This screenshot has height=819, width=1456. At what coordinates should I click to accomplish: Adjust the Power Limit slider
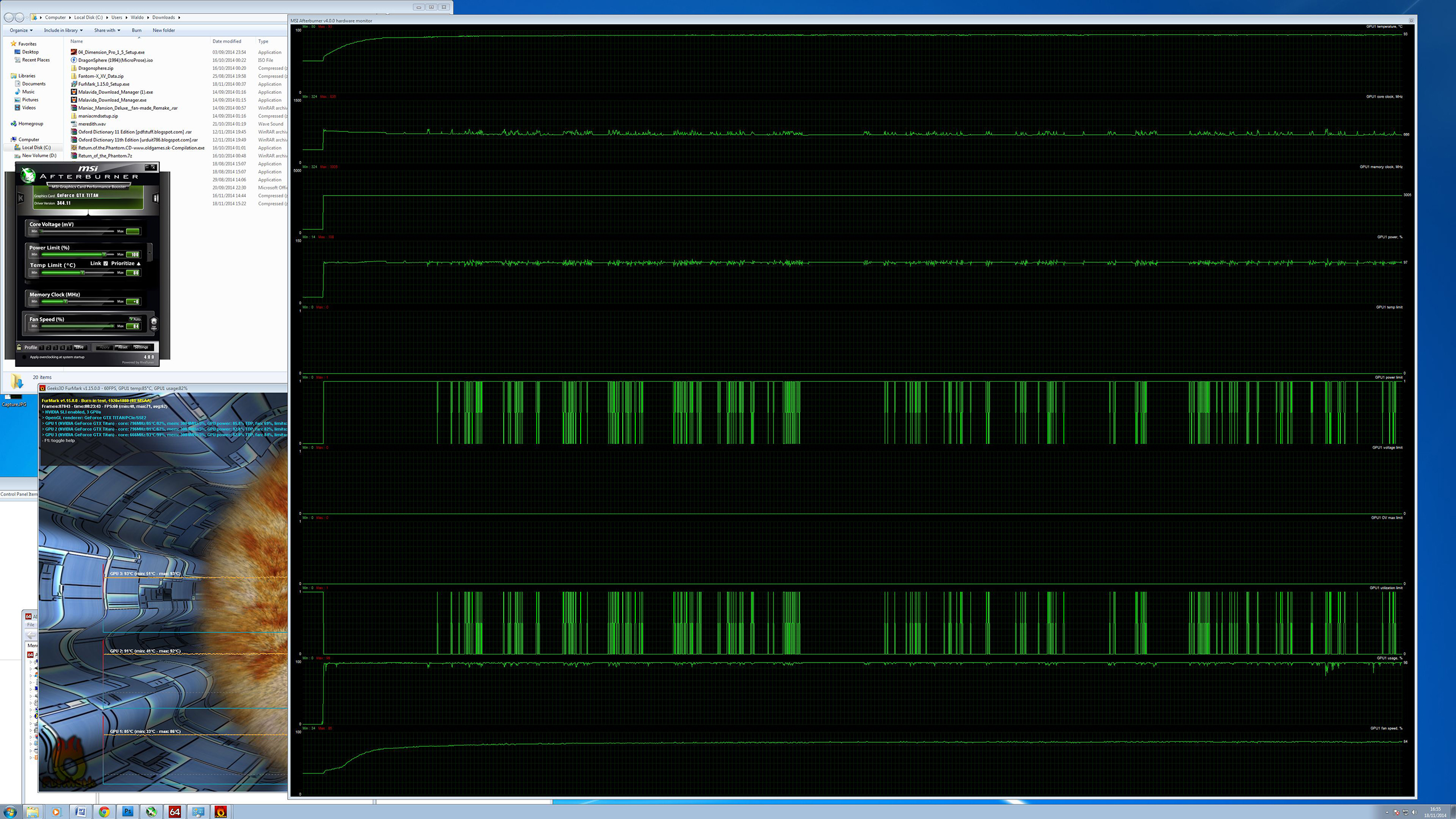coord(78,254)
